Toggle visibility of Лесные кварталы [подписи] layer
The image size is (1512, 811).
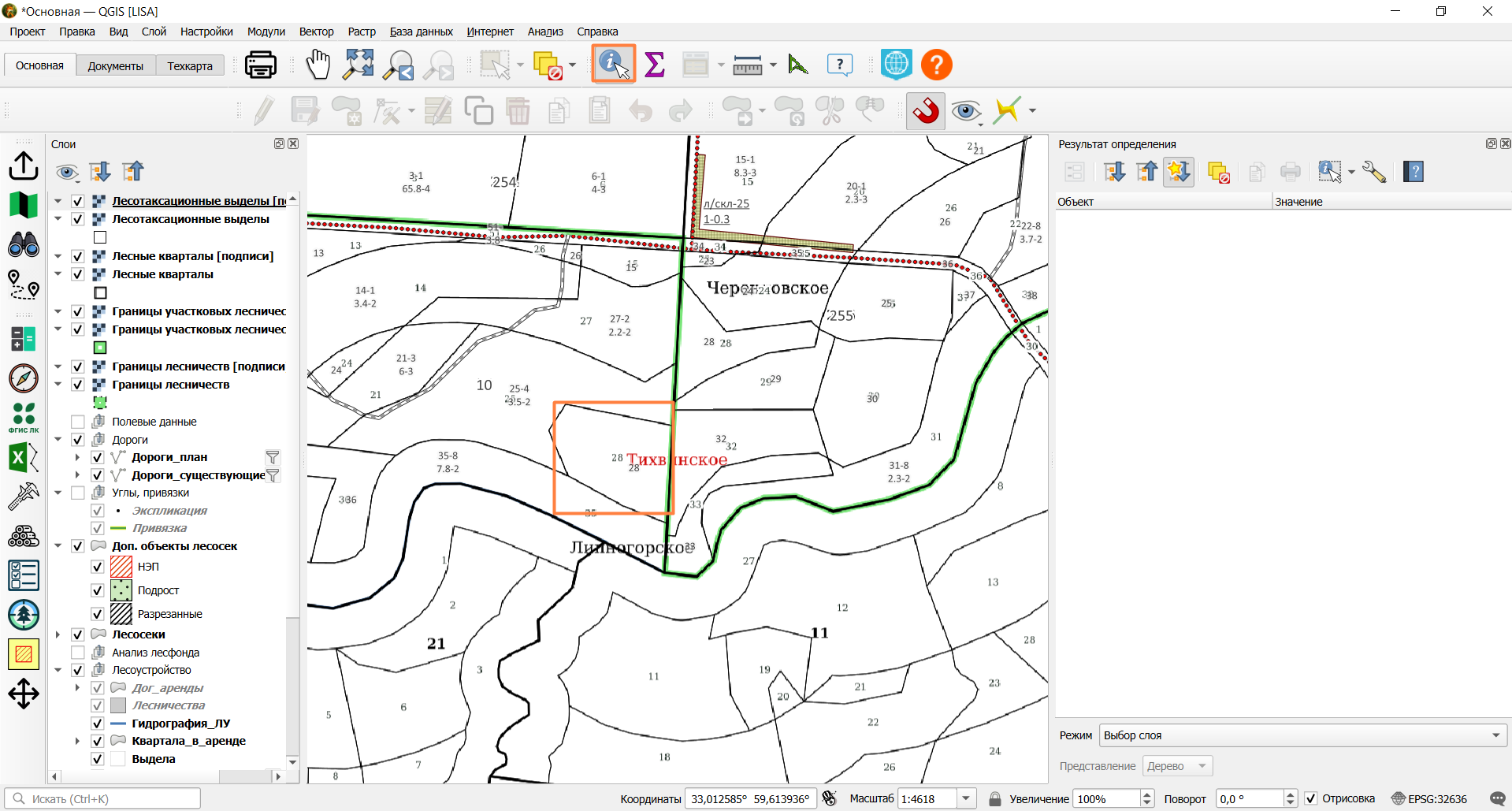(77, 256)
